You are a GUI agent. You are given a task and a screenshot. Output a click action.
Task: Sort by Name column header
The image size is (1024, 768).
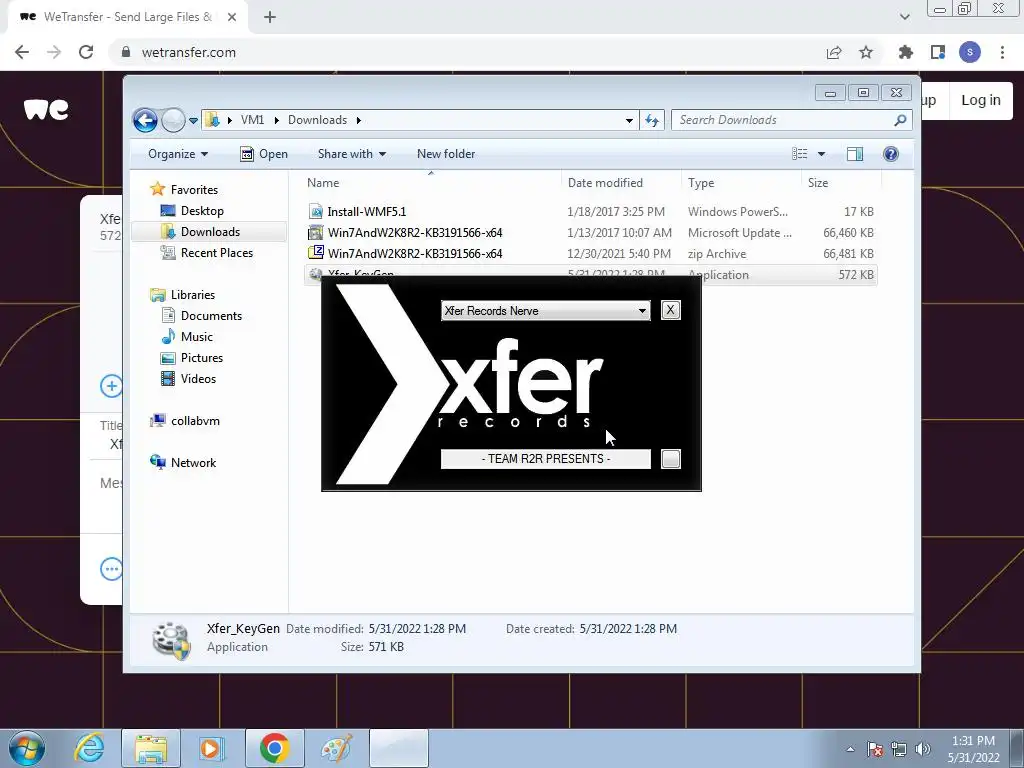point(431,183)
